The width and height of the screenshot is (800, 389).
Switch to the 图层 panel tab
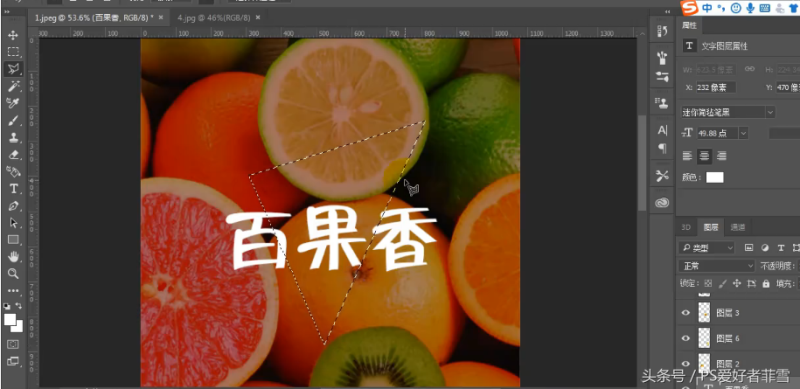click(x=710, y=227)
